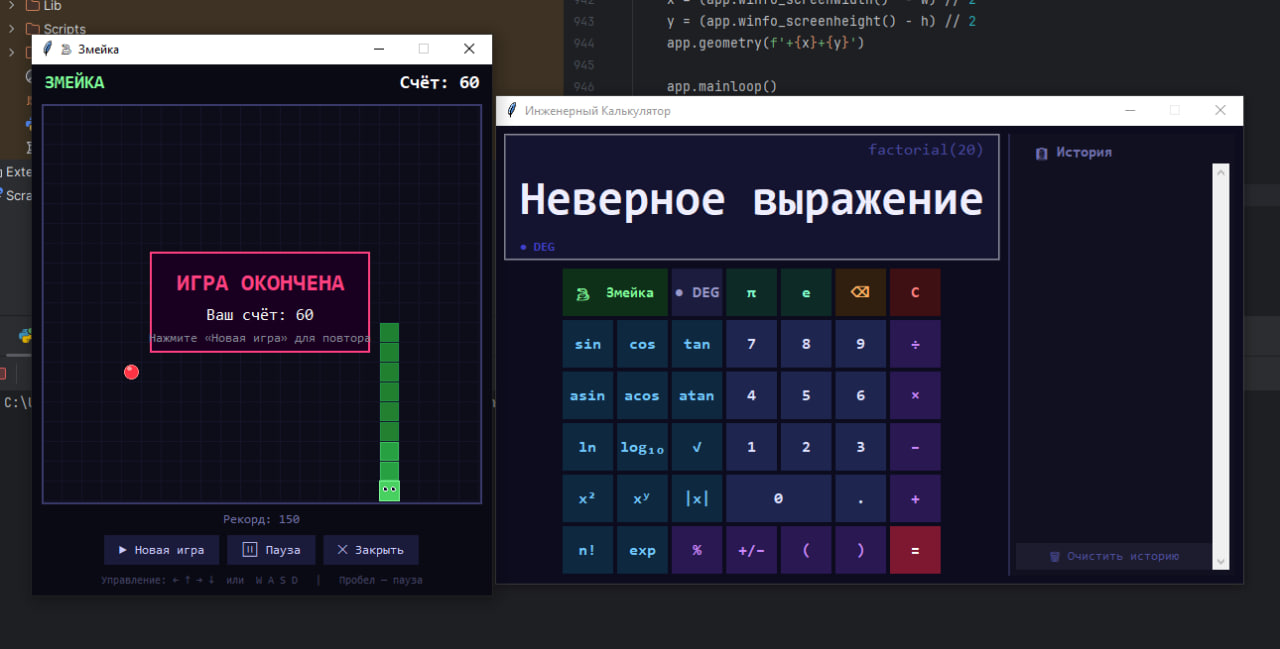
Task: Insert the π constant in the calculator
Action: (751, 292)
